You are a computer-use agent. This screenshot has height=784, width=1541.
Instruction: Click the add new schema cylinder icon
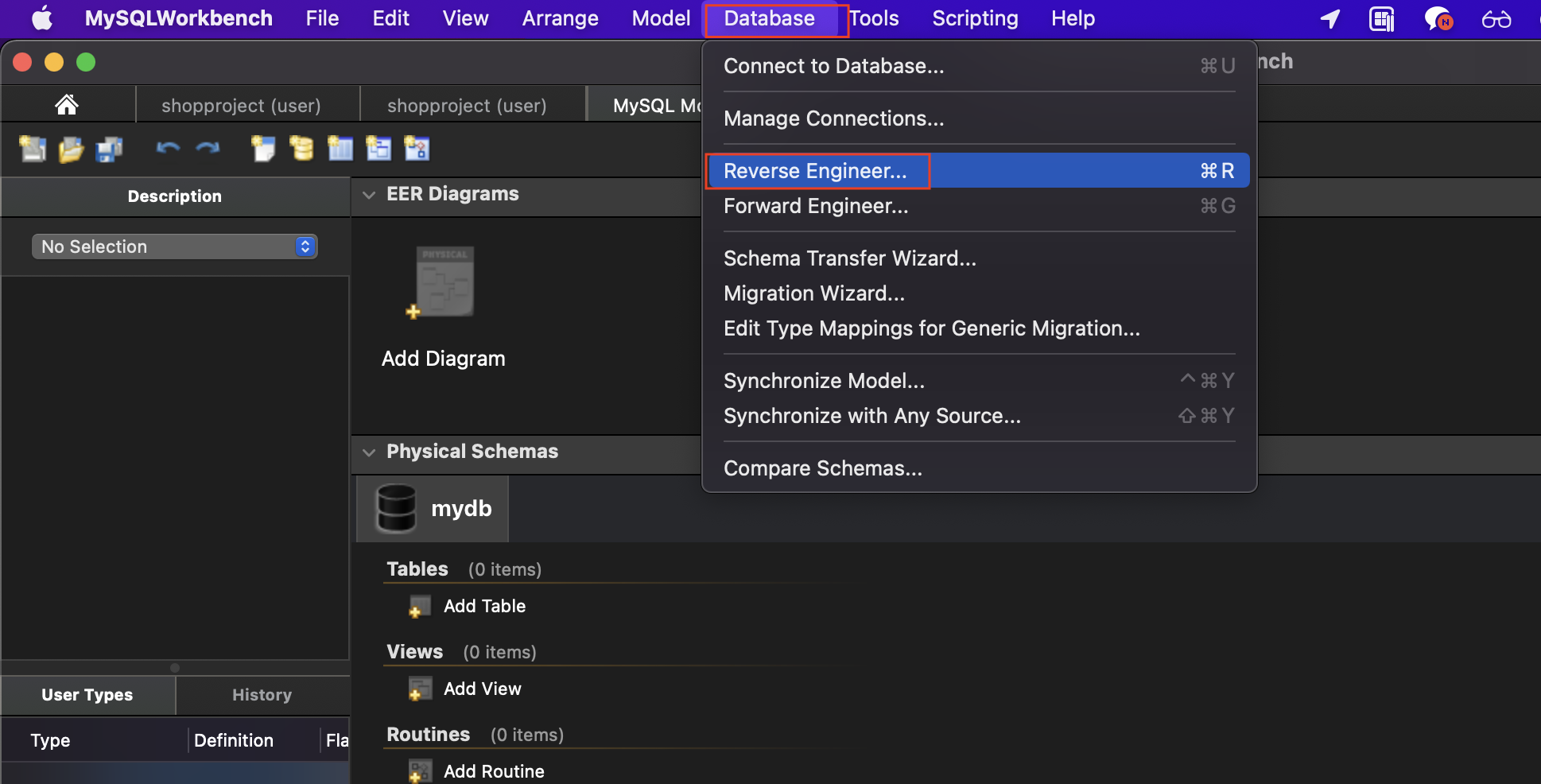pos(301,149)
